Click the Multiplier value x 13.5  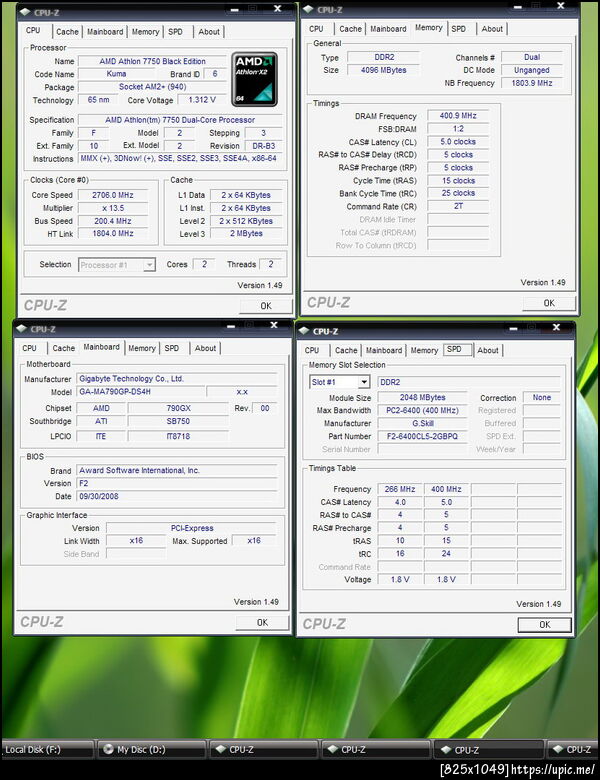point(113,208)
